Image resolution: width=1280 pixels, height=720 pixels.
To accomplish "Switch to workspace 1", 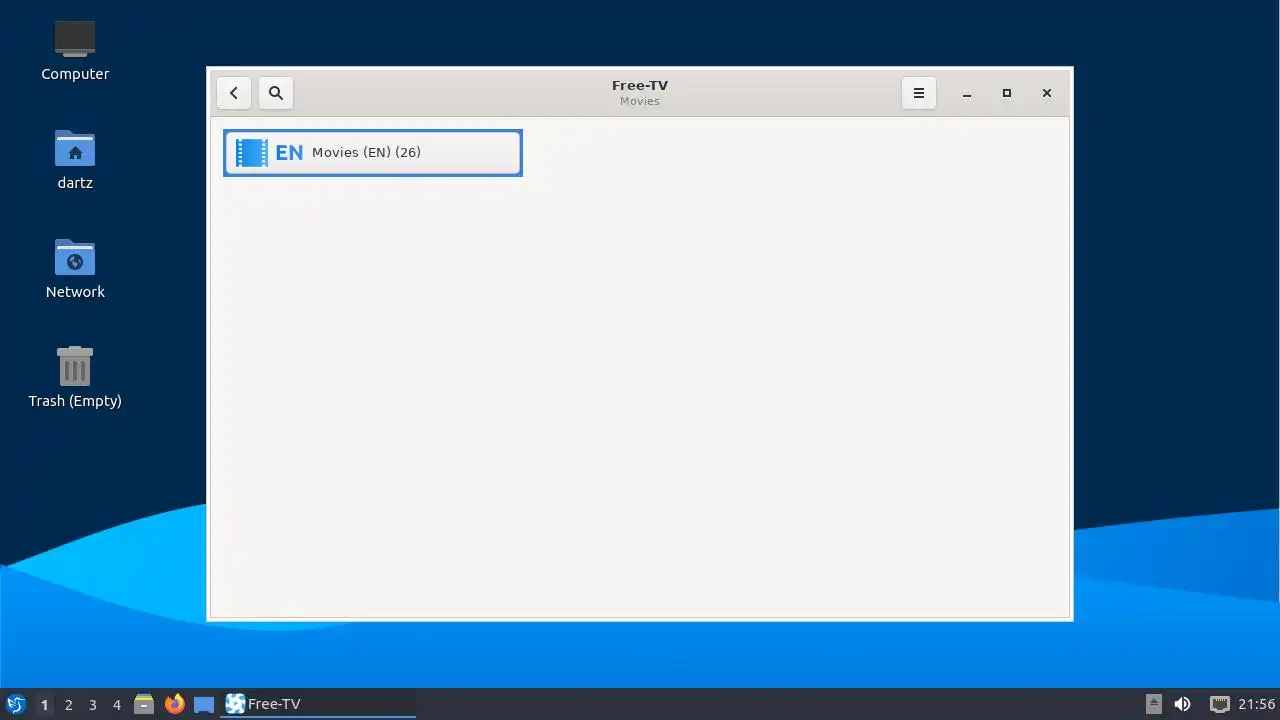I will (44, 704).
